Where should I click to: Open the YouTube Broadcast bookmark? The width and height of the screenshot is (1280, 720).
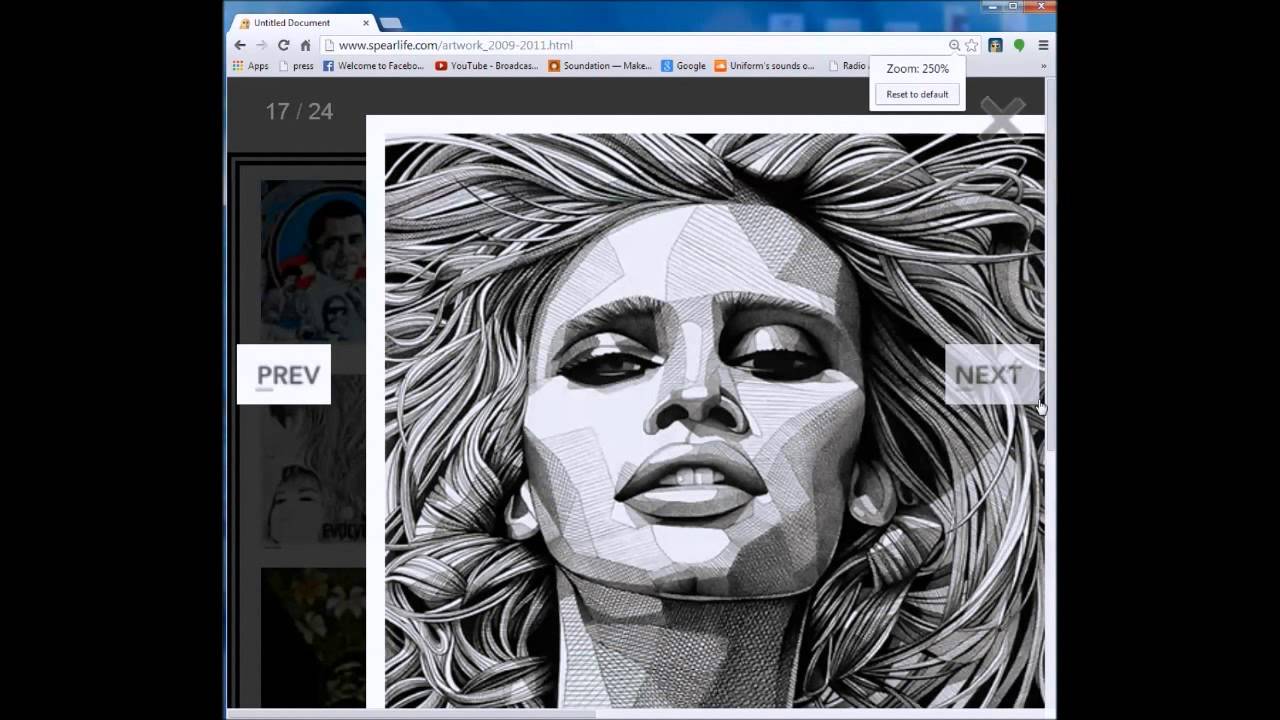tap(487, 66)
